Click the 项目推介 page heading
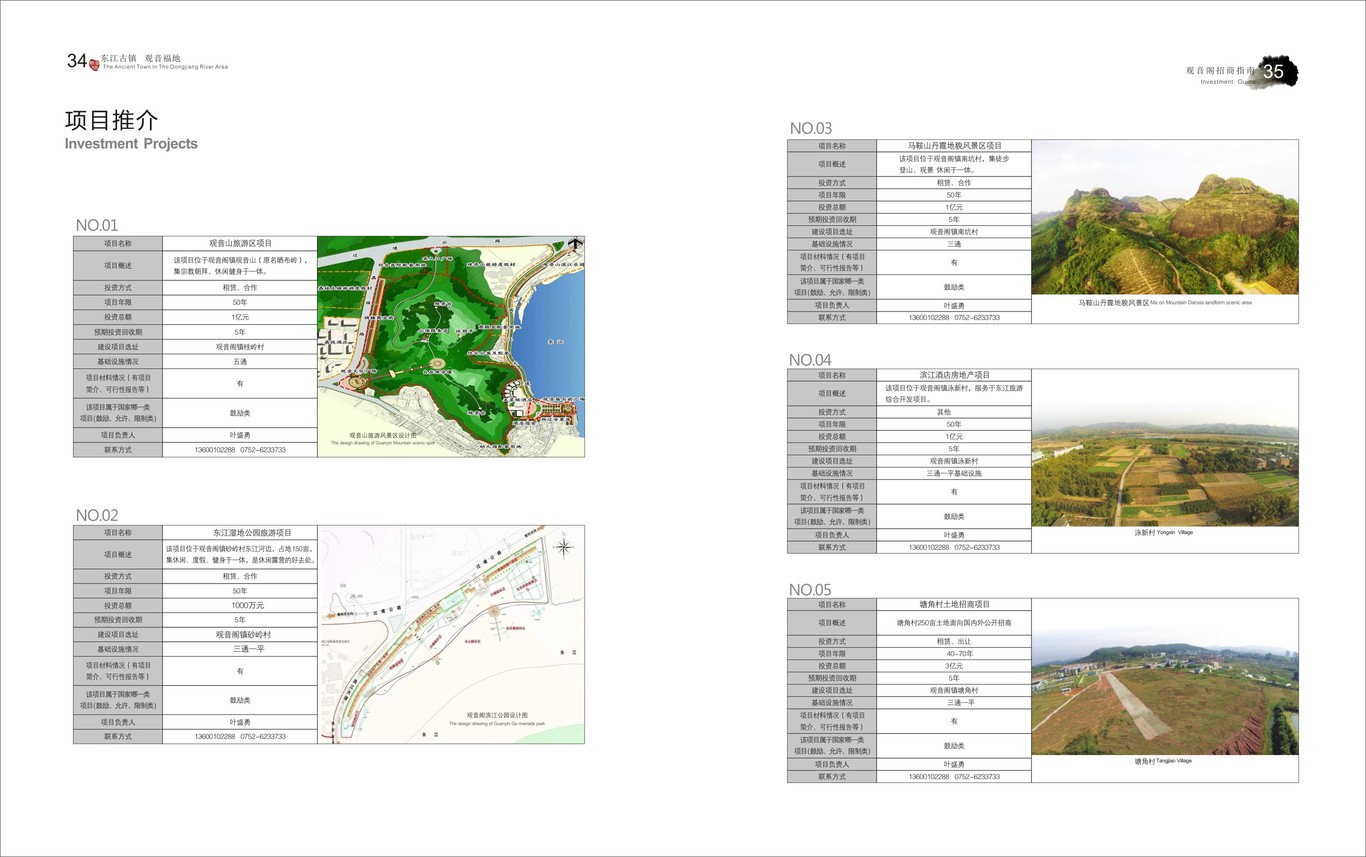This screenshot has width=1366, height=857. click(112, 121)
